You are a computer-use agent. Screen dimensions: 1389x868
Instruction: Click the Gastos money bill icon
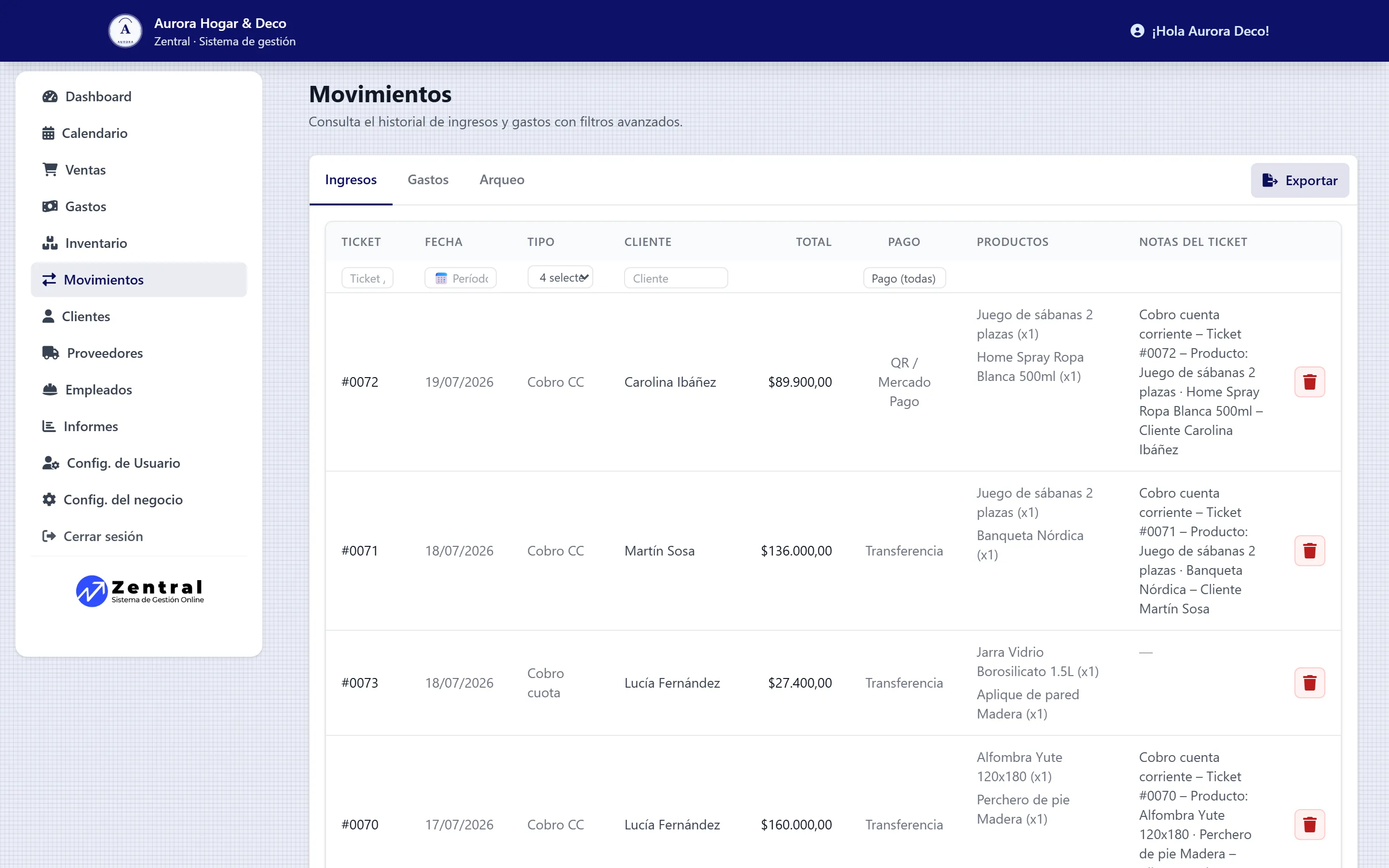50,207
